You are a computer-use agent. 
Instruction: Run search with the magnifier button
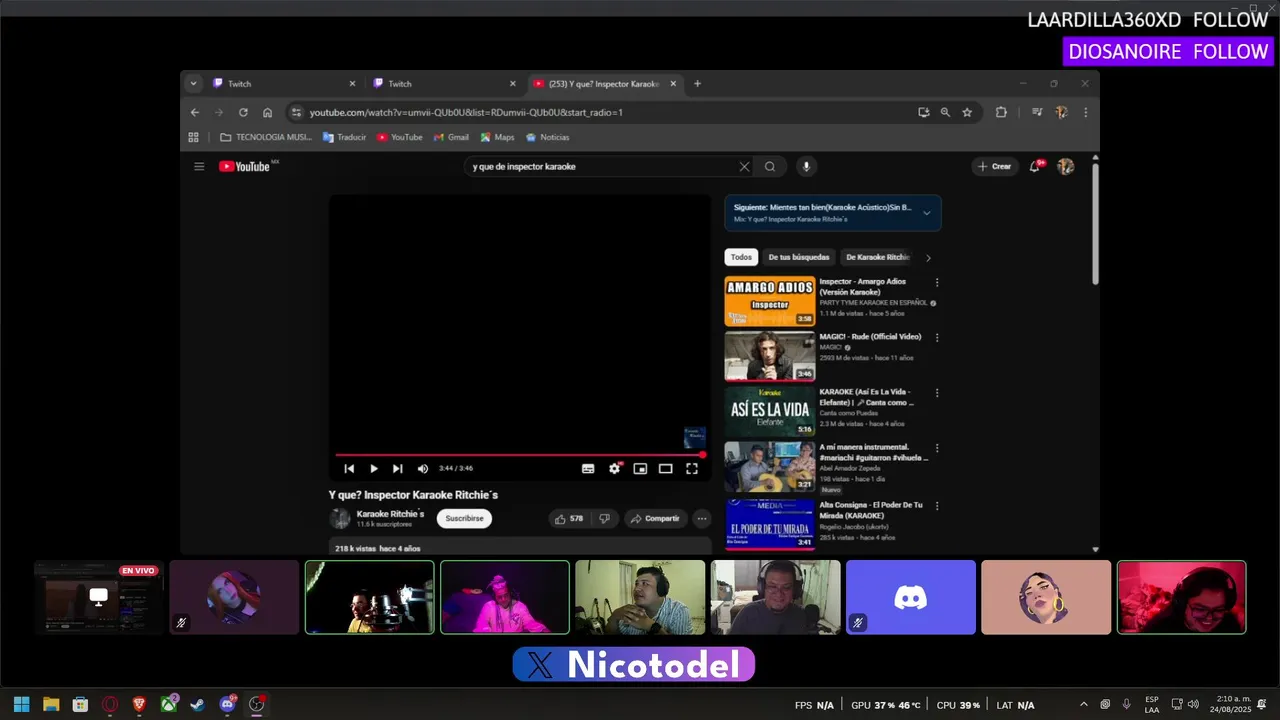coord(770,167)
